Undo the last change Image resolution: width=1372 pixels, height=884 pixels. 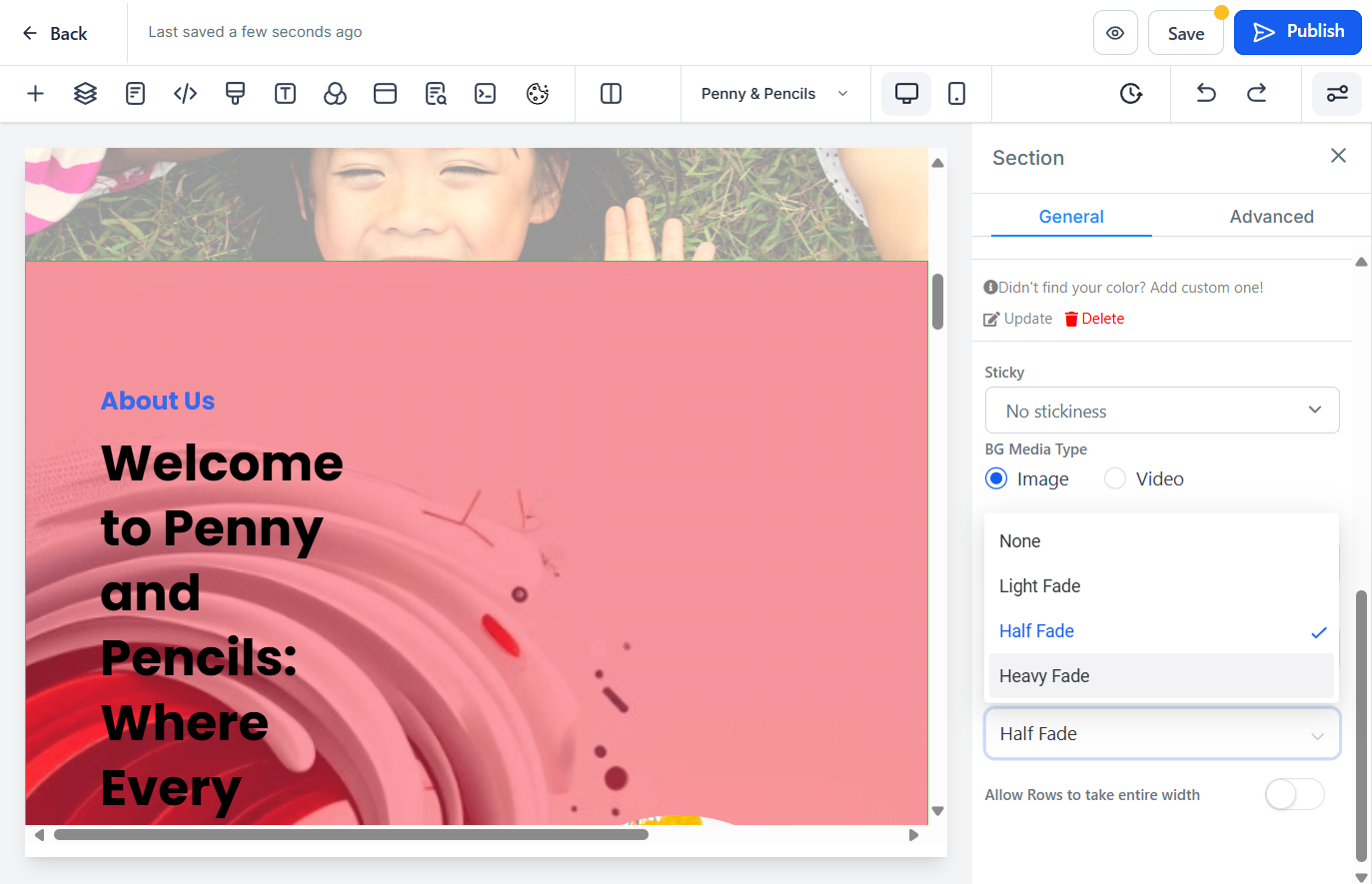pos(1206,94)
